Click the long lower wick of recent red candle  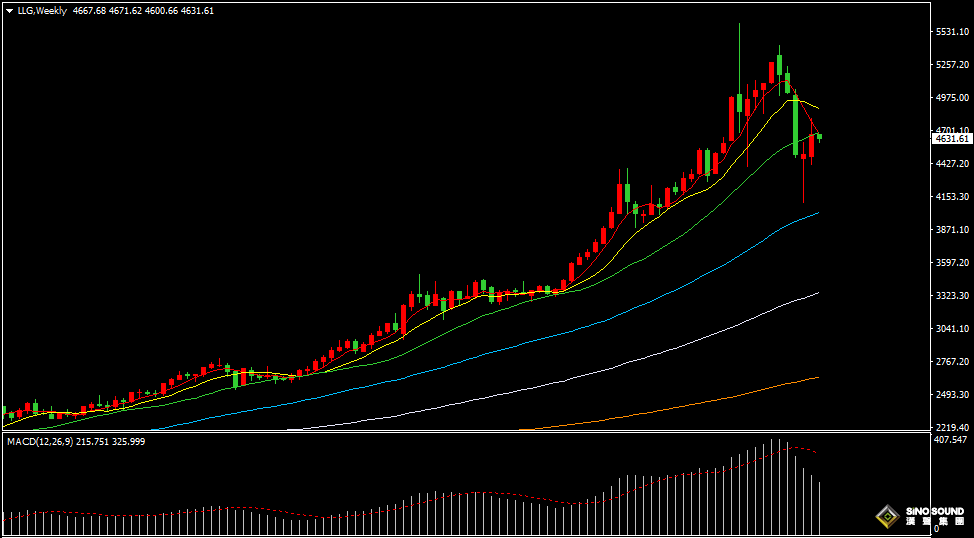coord(803,185)
